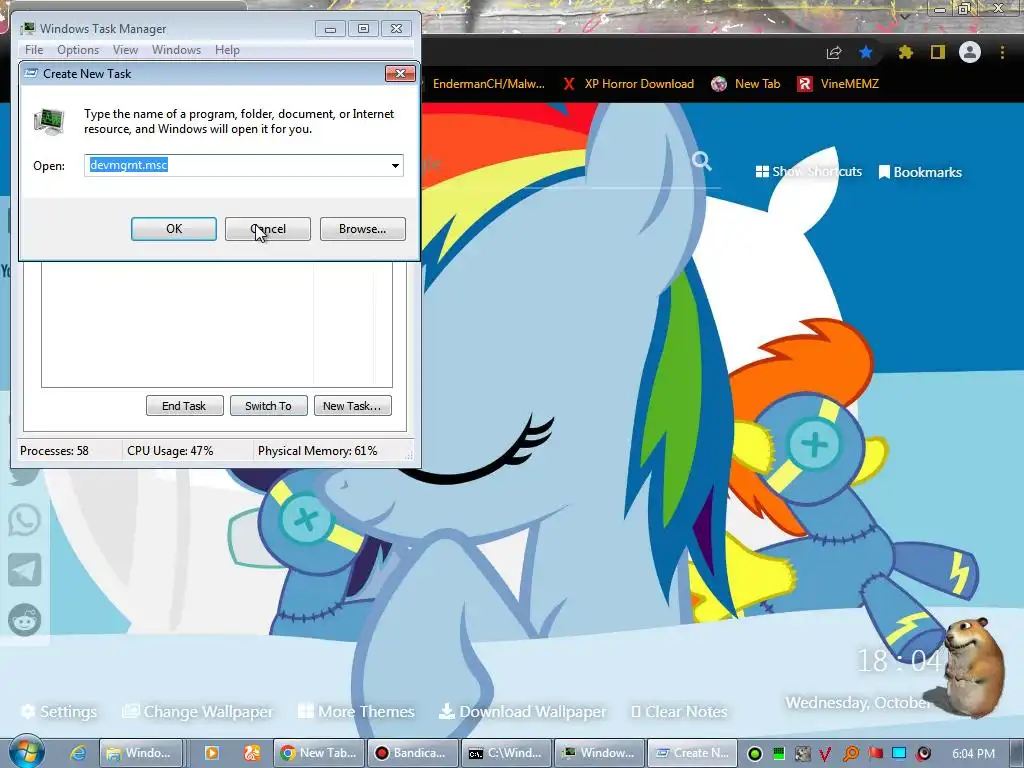Click the Physical Memory: 61% status text
Screen dimensions: 1024x768
coord(317,451)
